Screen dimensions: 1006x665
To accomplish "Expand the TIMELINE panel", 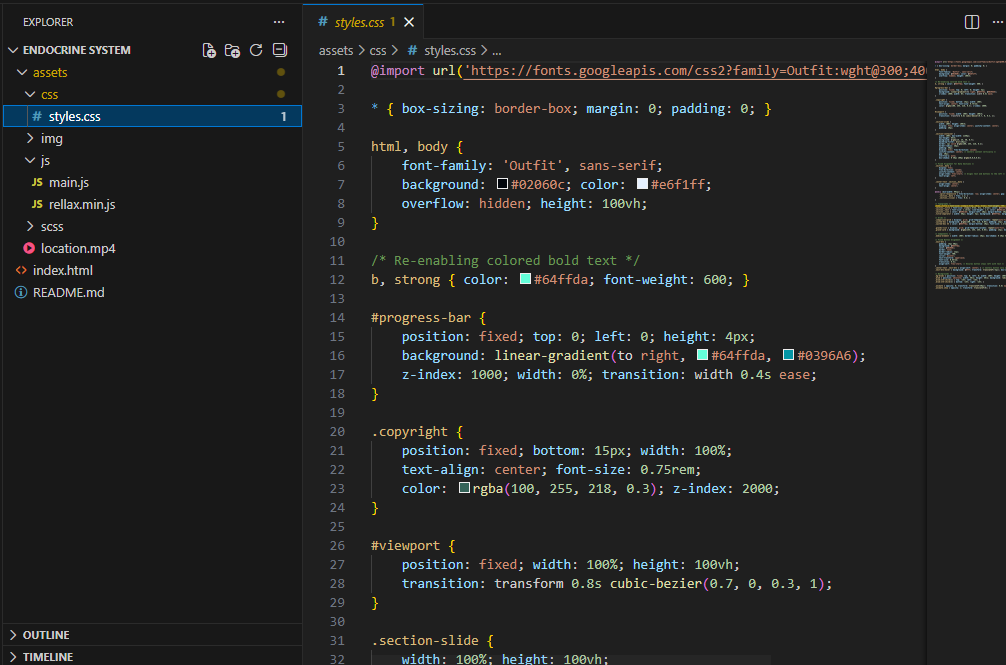I will pyautogui.click(x=48, y=657).
